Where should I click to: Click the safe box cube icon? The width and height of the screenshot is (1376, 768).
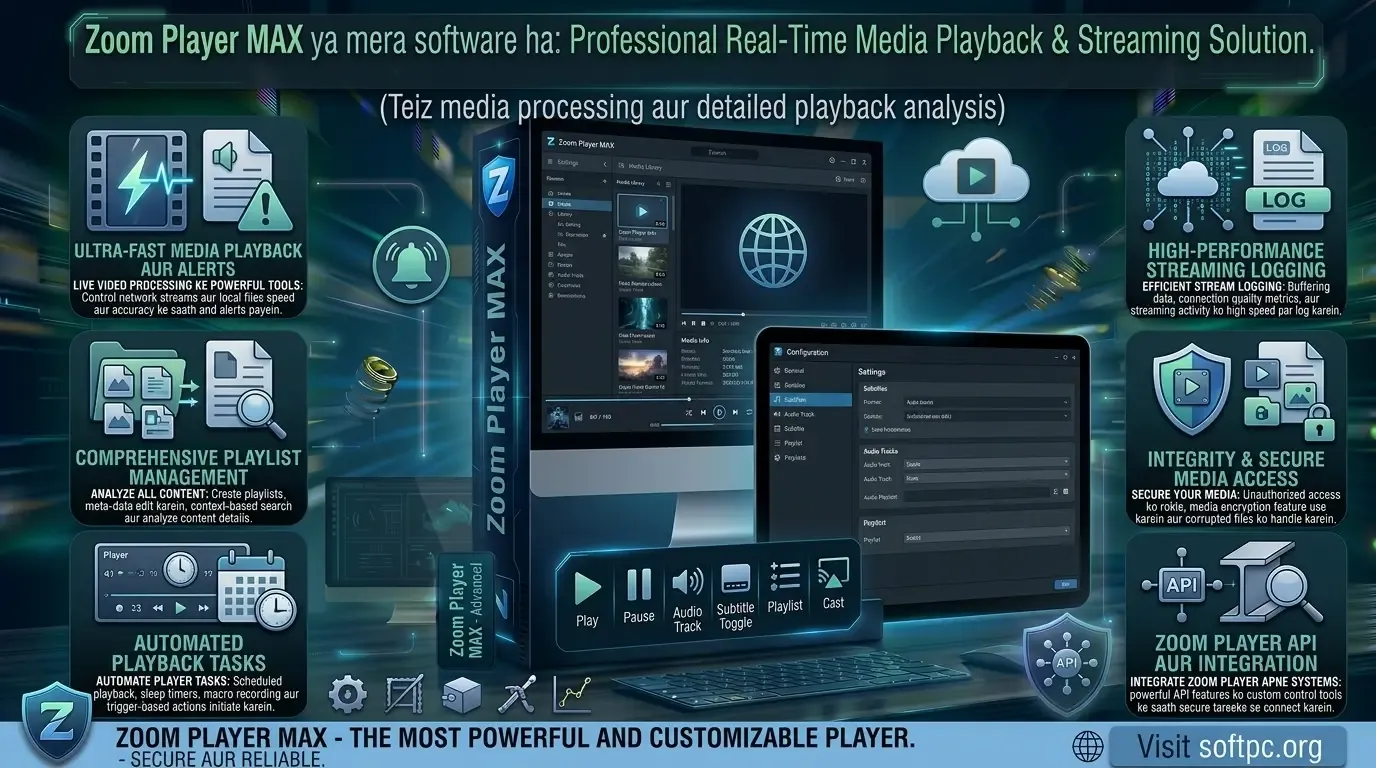[463, 695]
